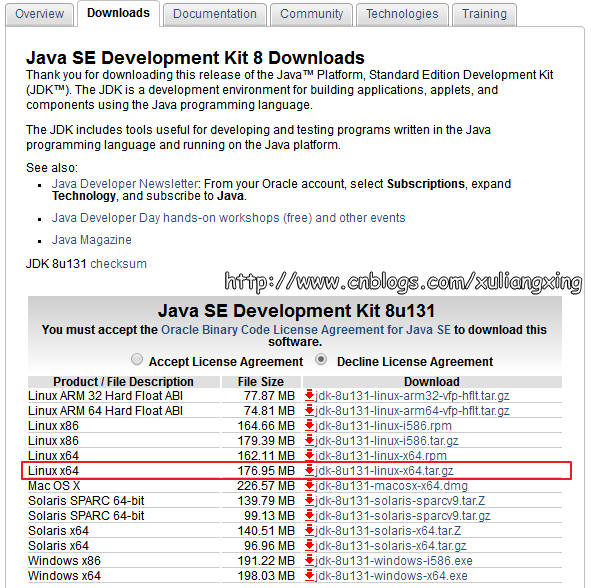Open the Java Magazine link
Image resolution: width=591 pixels, height=588 pixels.
pyautogui.click(x=92, y=240)
